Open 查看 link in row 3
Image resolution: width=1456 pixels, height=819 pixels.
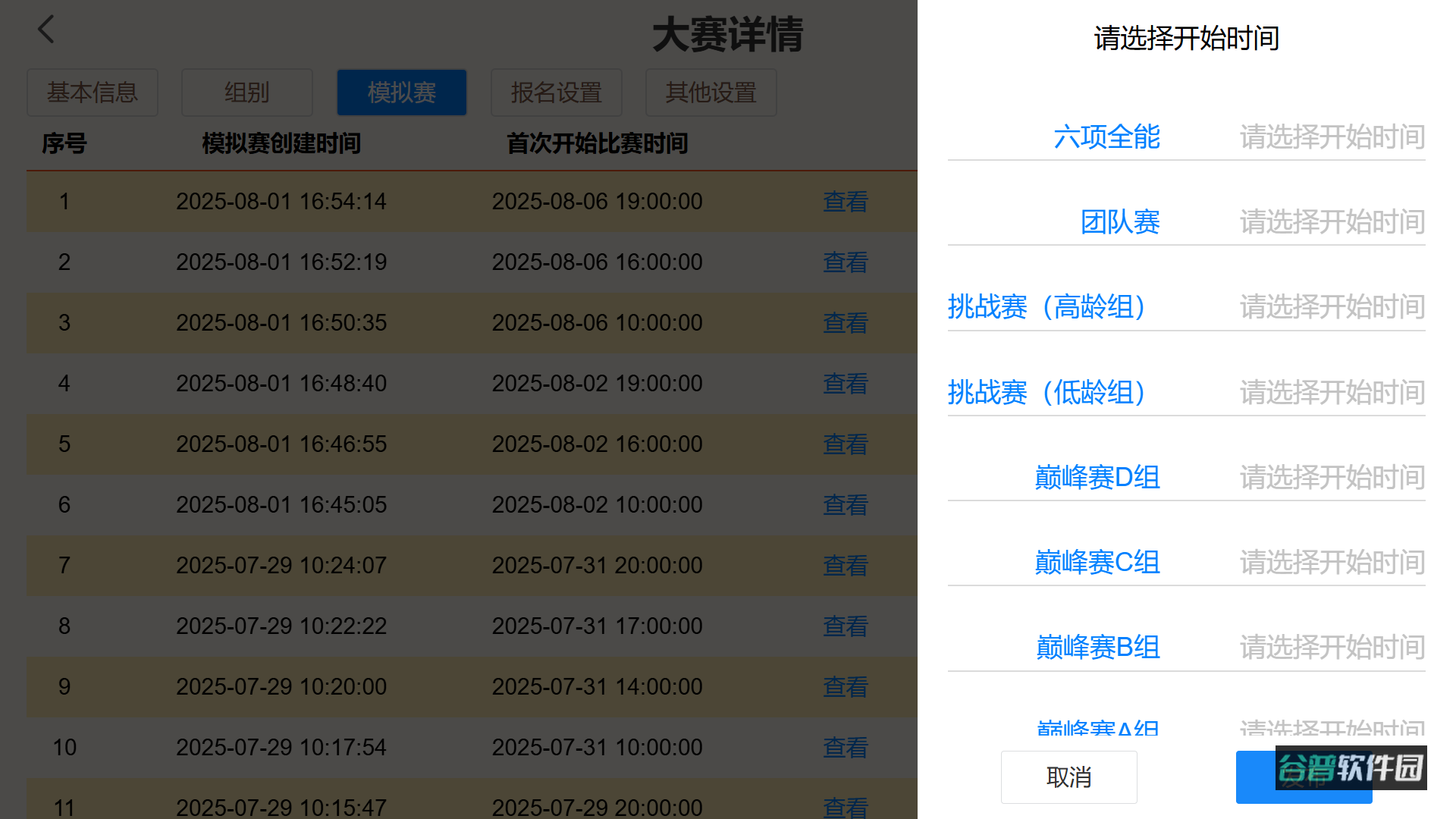coord(846,323)
